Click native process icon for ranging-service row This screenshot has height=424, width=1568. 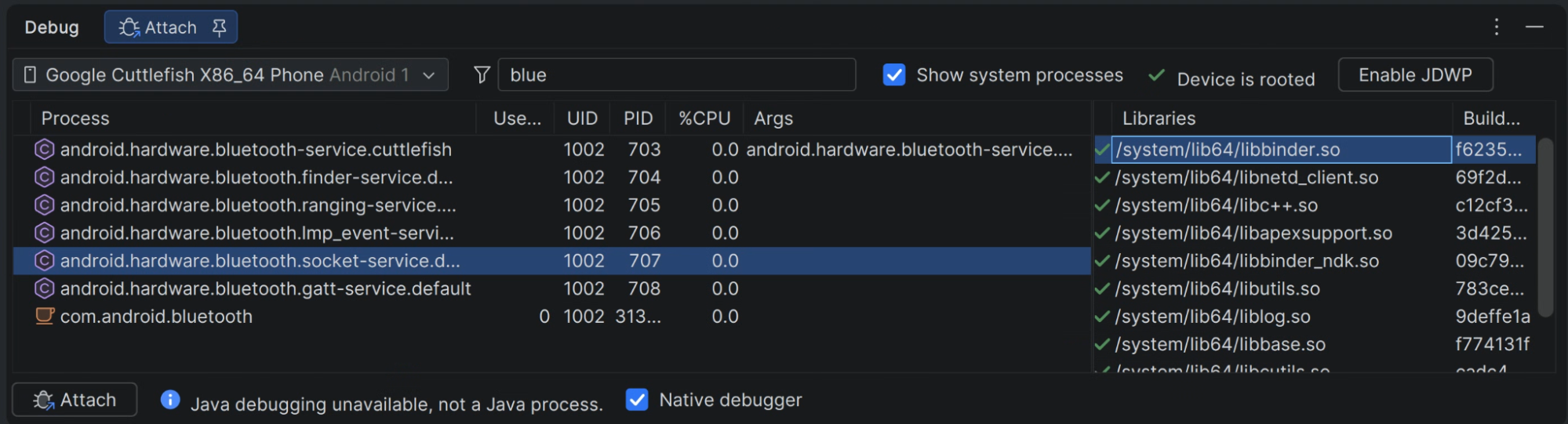pos(45,205)
